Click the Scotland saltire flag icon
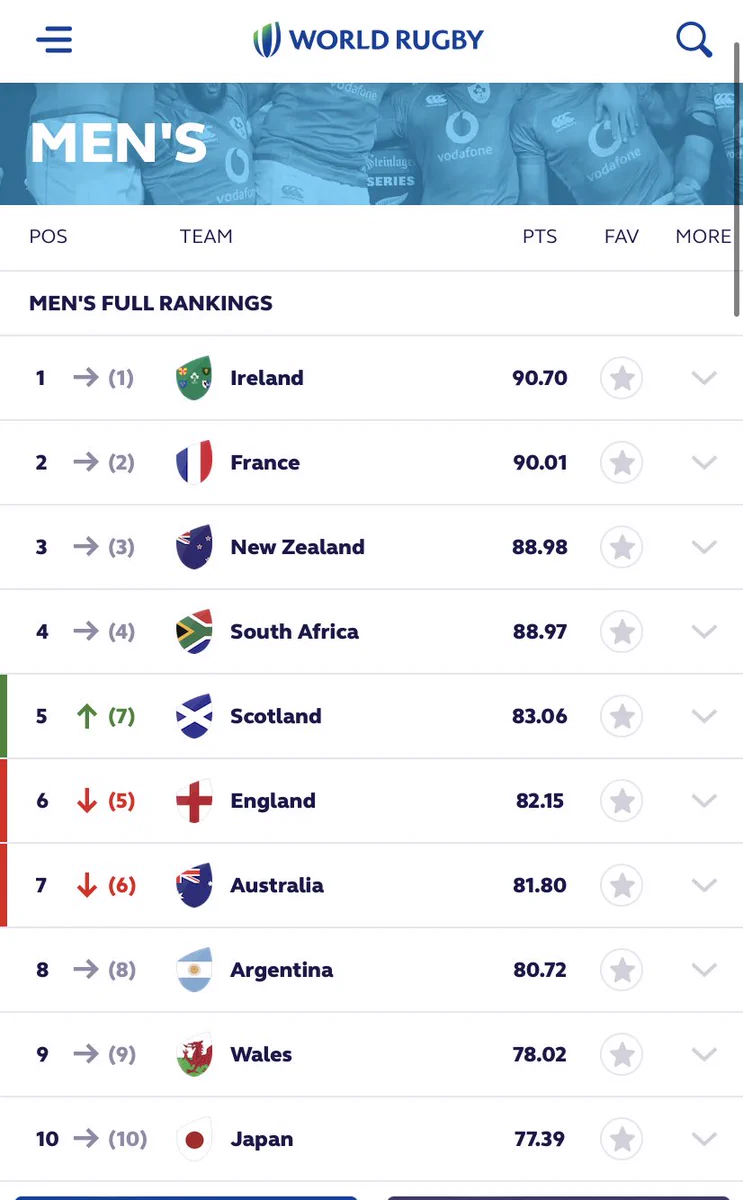 pyautogui.click(x=194, y=716)
